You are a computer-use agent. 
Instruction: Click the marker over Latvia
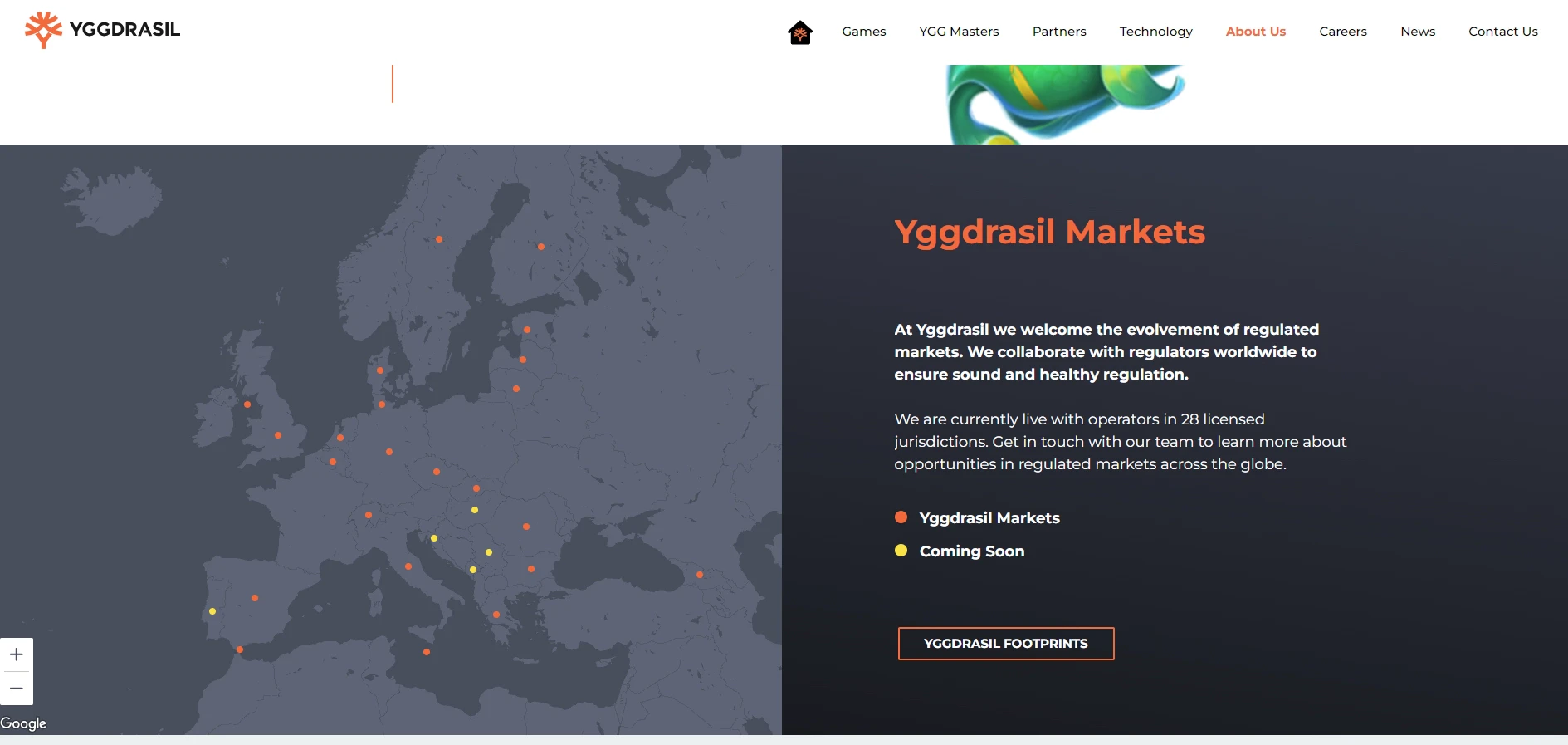click(x=523, y=360)
